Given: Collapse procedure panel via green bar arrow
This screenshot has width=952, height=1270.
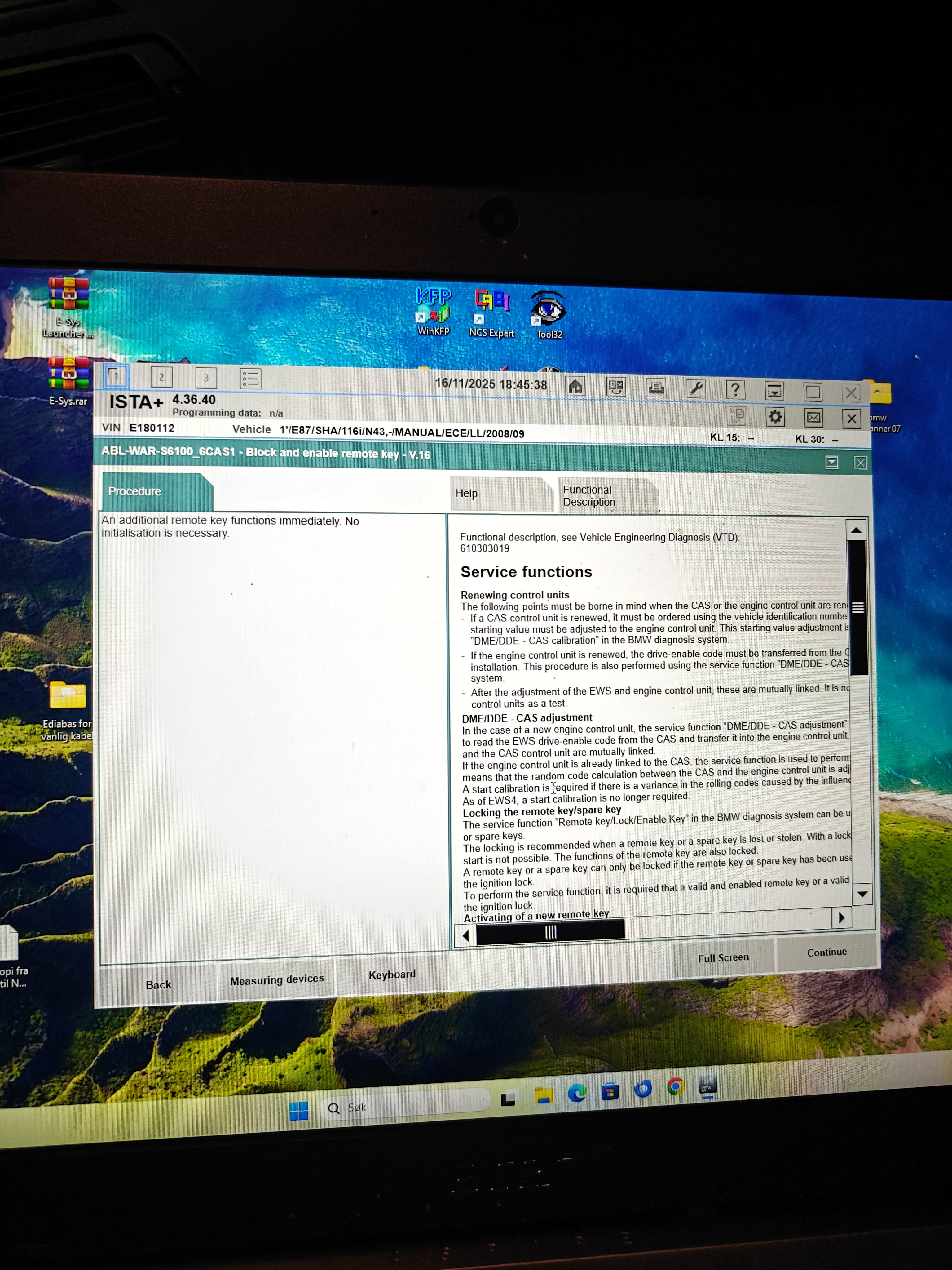Looking at the screenshot, I should pyautogui.click(x=831, y=462).
